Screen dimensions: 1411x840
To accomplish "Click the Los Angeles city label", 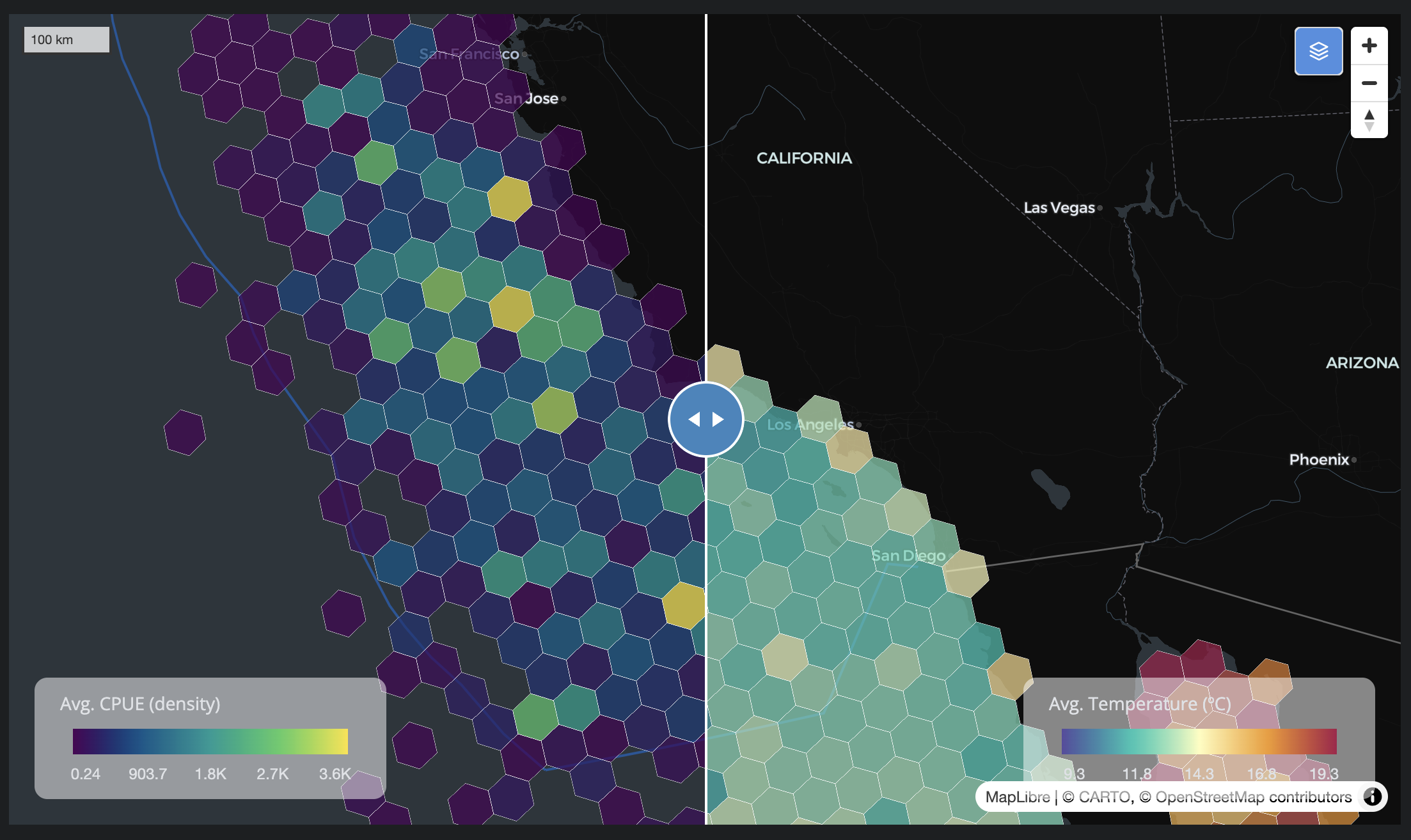I will [x=810, y=424].
